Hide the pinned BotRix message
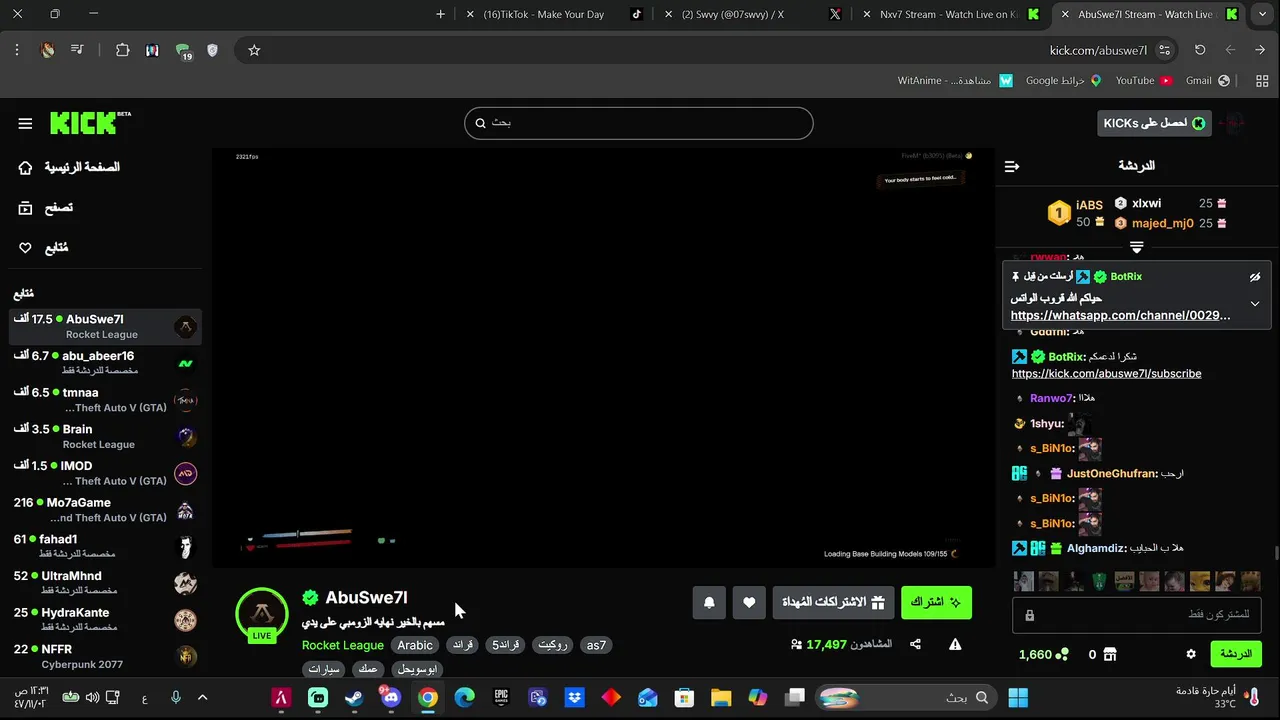 1255,277
